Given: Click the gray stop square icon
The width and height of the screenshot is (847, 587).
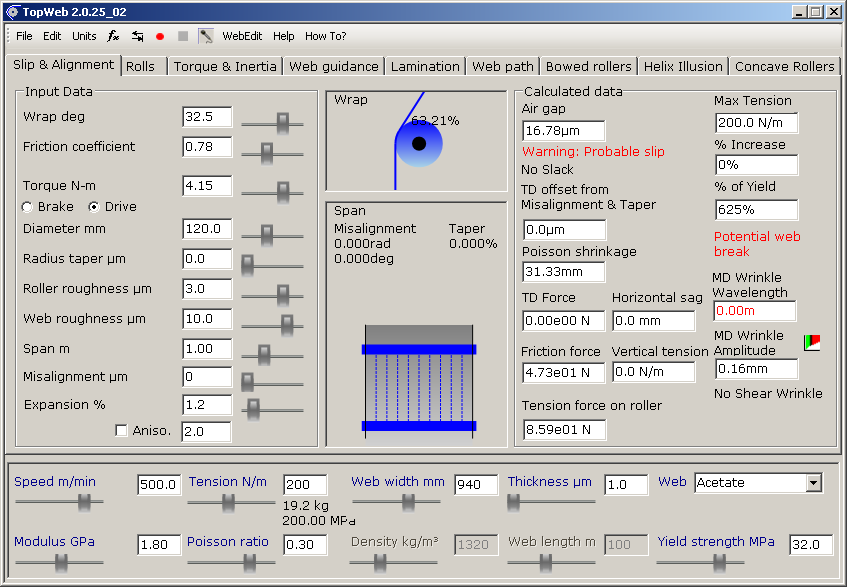Looking at the screenshot, I should click(x=183, y=36).
